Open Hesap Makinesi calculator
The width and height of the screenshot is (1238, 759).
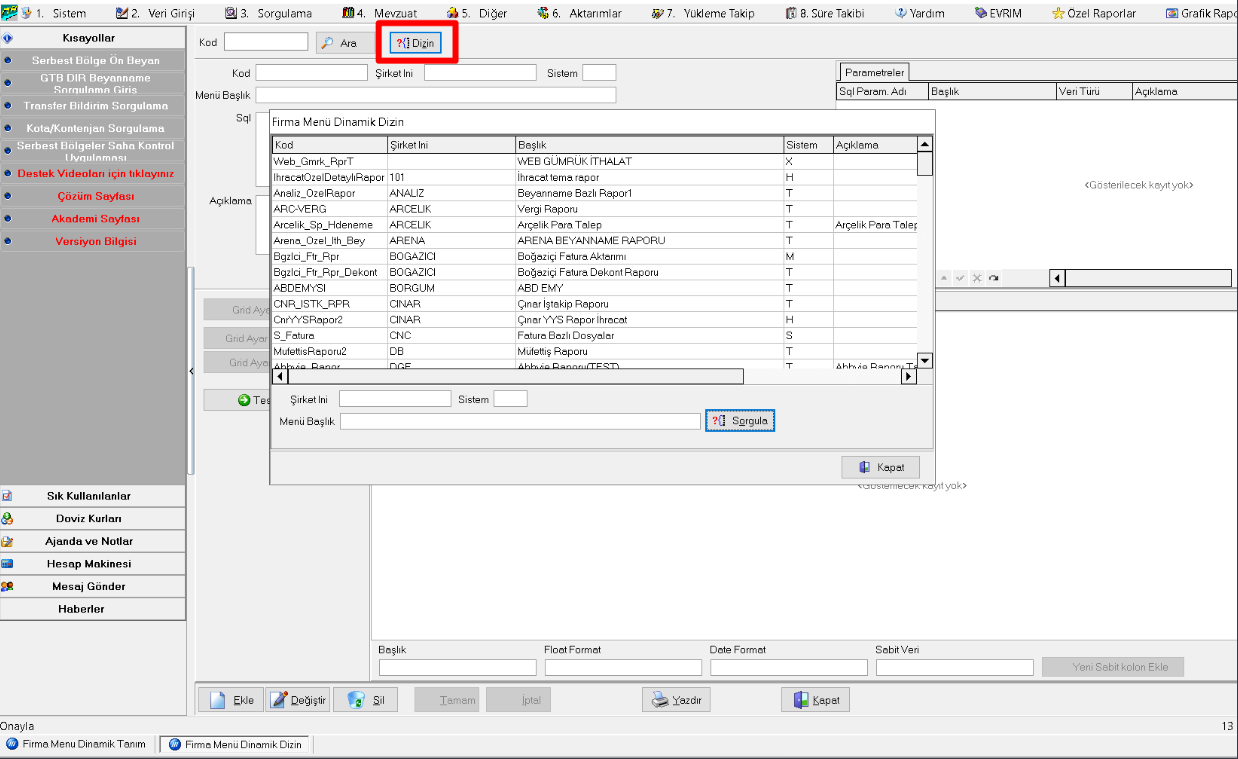coord(93,564)
